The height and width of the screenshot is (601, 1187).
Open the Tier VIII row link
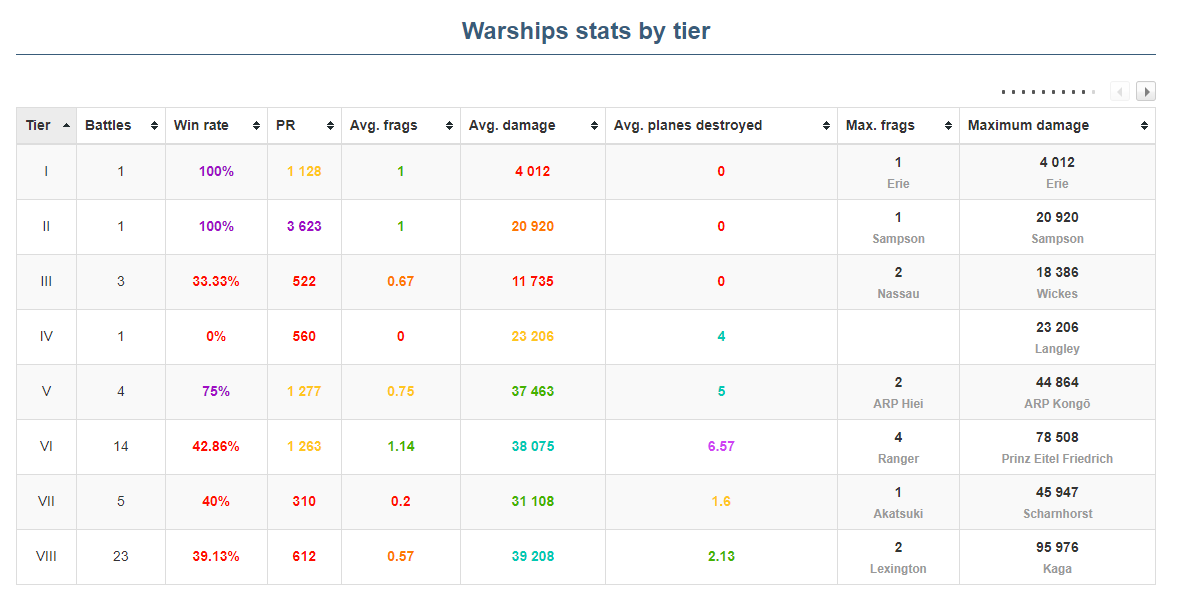46,556
